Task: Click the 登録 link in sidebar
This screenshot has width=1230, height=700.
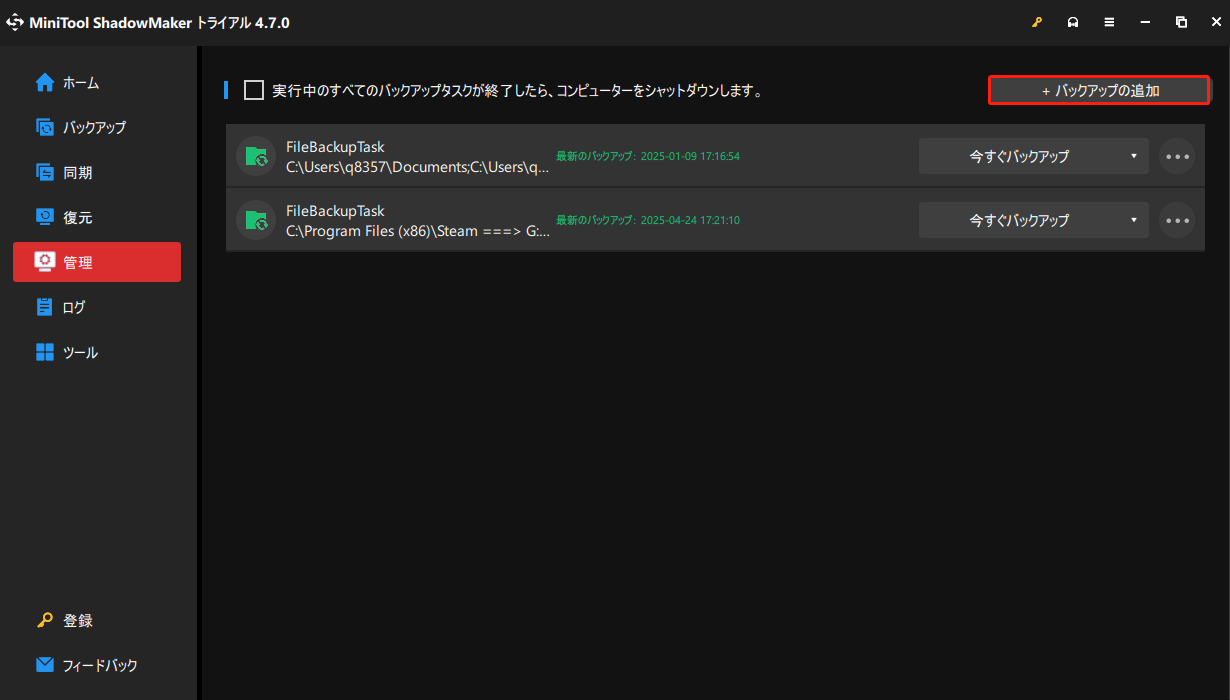Action: click(77, 621)
